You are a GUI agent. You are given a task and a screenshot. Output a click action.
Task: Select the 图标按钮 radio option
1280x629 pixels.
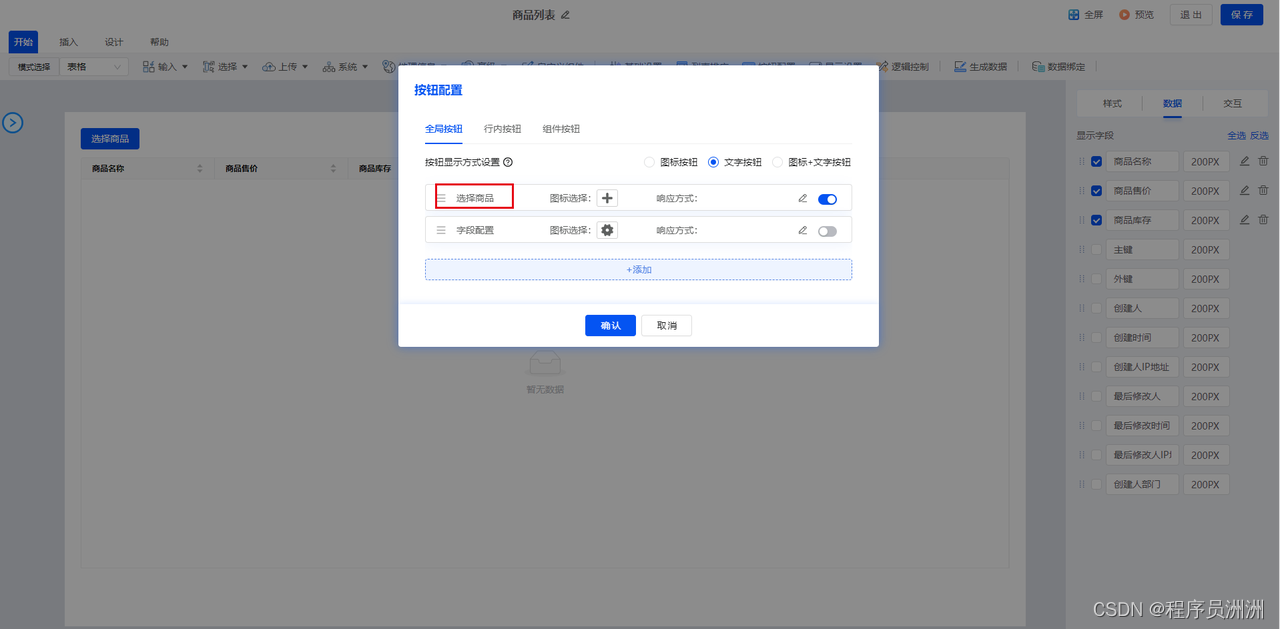point(649,162)
